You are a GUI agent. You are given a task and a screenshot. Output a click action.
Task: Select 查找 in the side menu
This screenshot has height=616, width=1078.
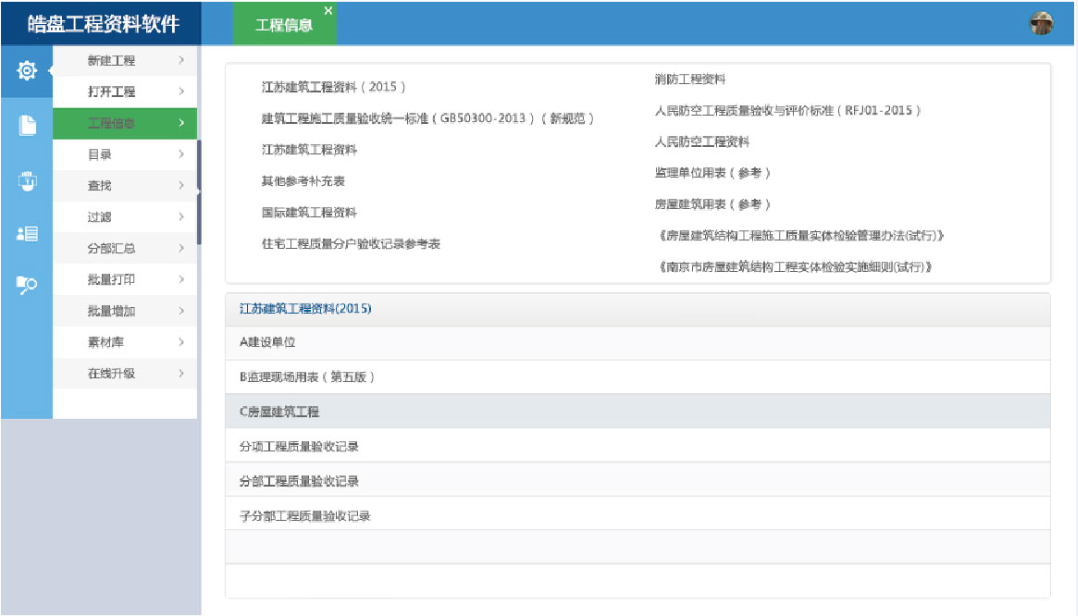coord(100,186)
